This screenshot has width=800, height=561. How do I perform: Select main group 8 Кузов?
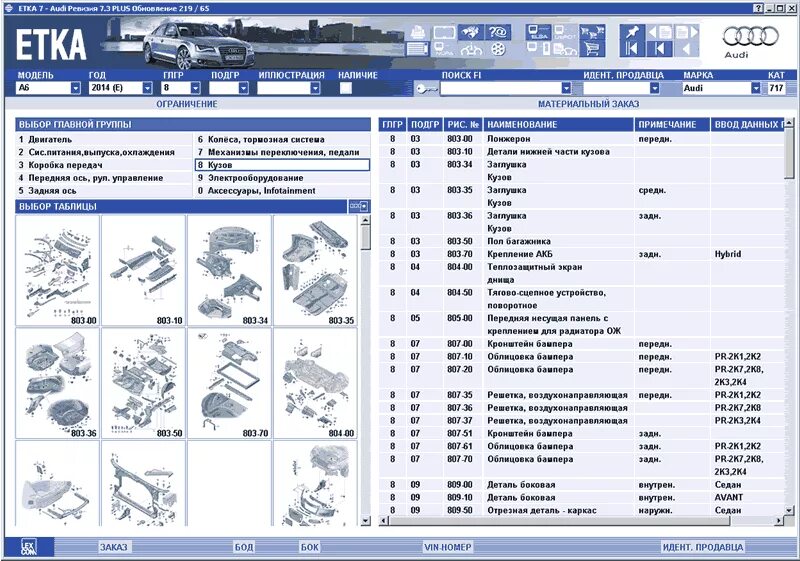click(x=283, y=165)
